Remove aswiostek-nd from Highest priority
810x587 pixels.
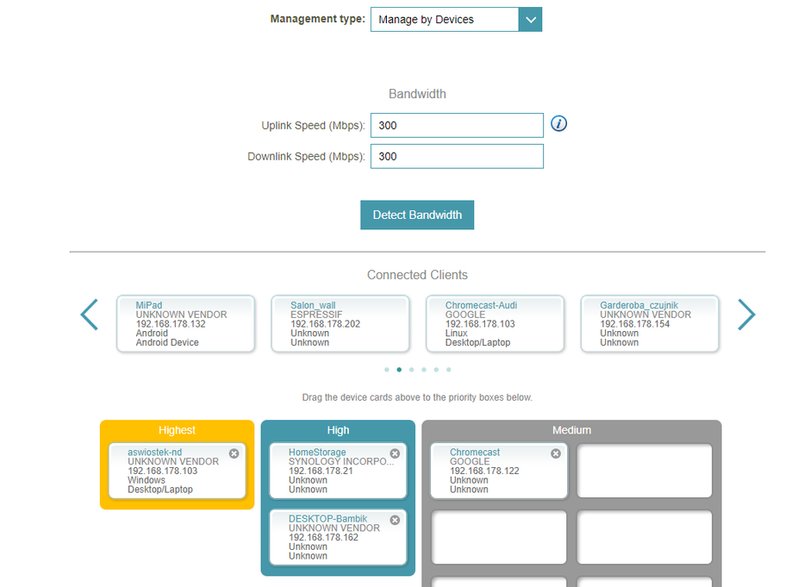pos(234,453)
